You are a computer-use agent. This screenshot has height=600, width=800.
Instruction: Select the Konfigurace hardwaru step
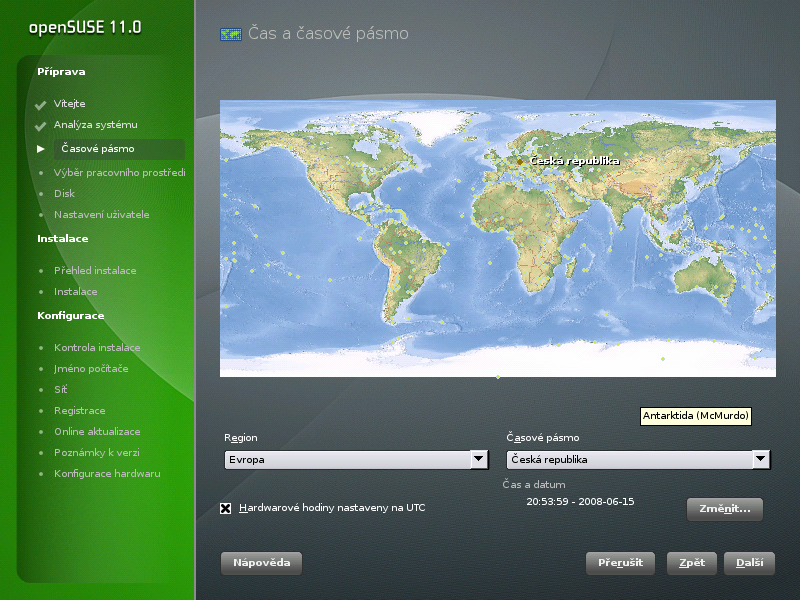coord(107,473)
